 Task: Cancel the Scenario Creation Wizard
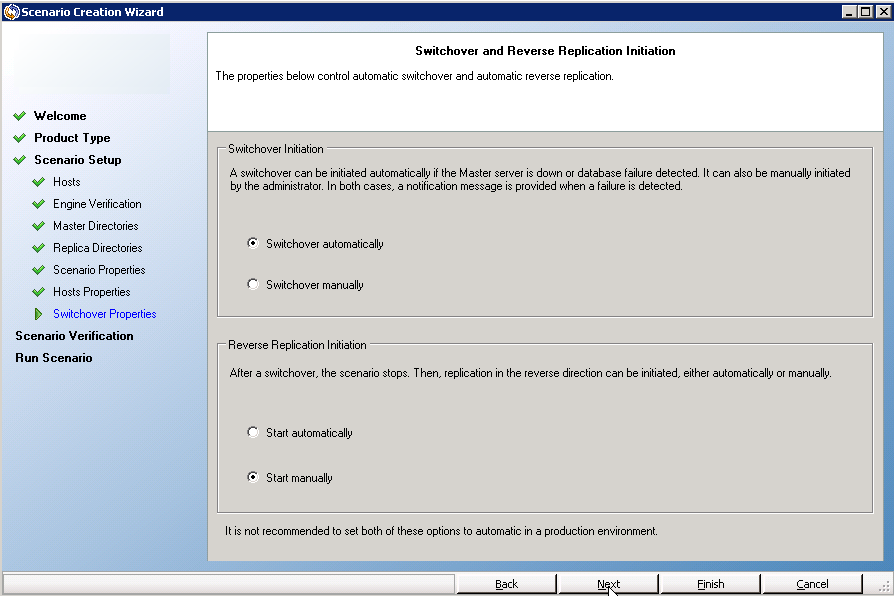812,584
